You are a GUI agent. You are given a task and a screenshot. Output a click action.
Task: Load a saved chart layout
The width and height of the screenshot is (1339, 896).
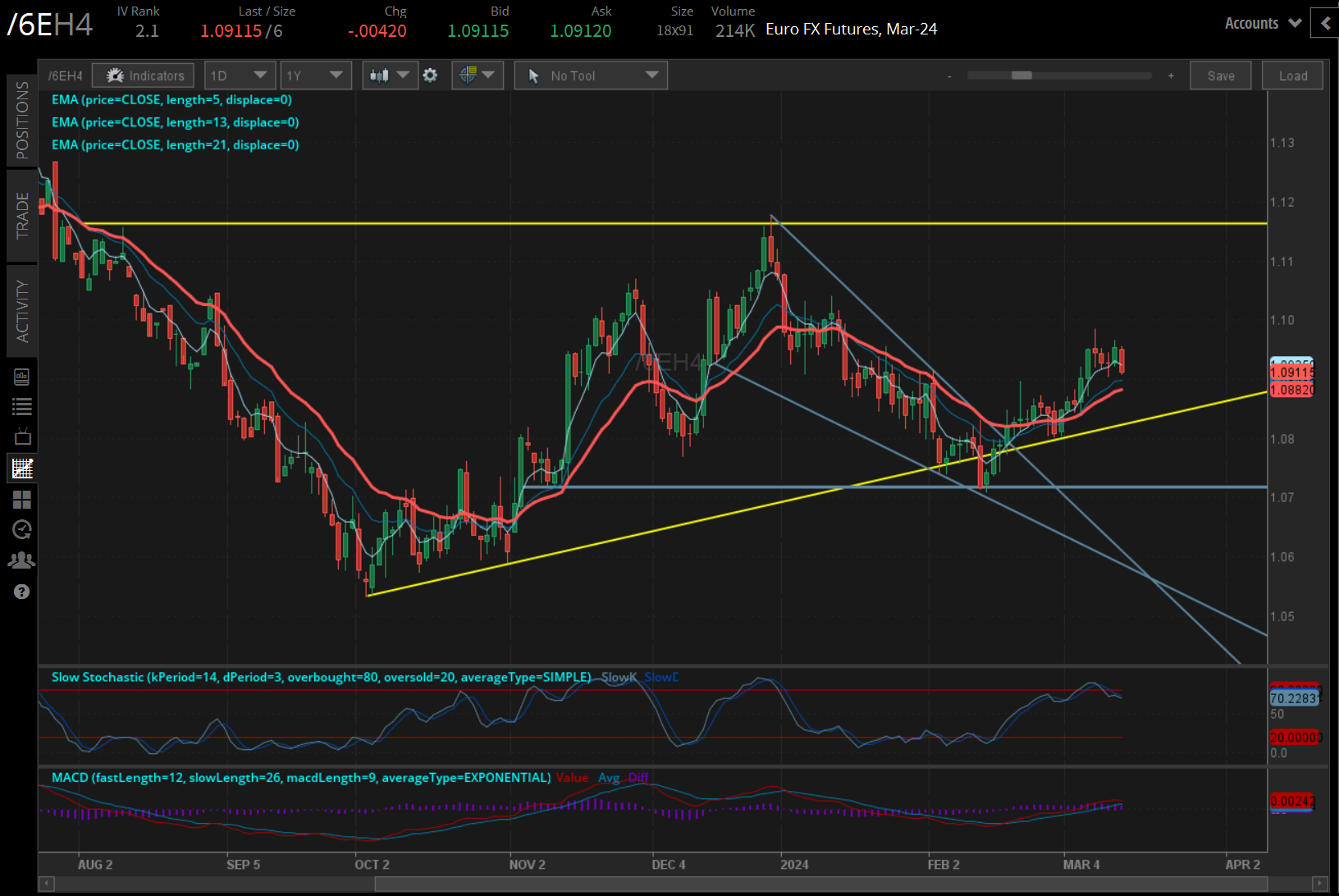pos(1292,75)
